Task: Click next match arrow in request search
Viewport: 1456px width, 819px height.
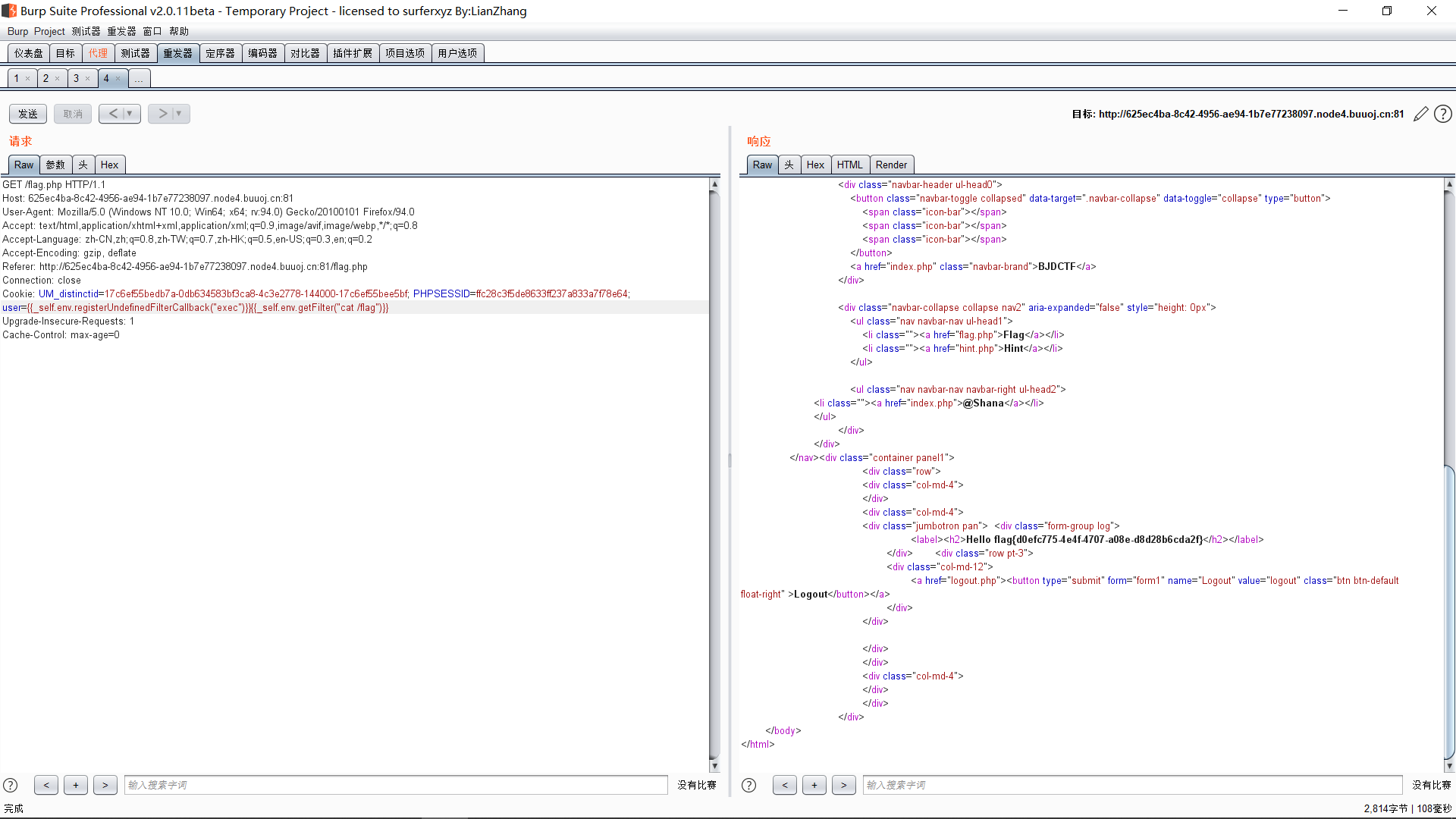Action: click(x=105, y=786)
